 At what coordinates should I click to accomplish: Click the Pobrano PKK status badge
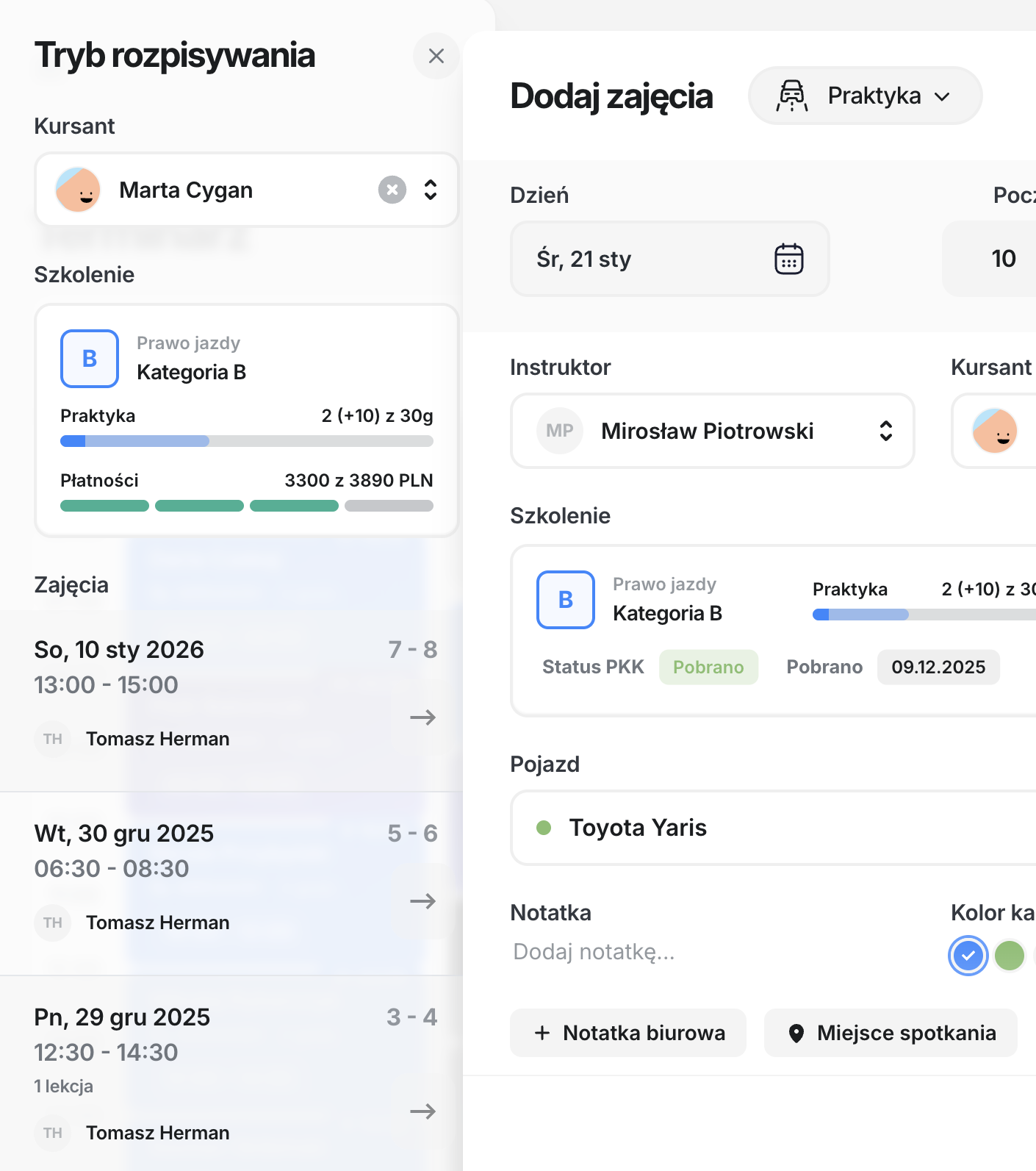tap(708, 667)
